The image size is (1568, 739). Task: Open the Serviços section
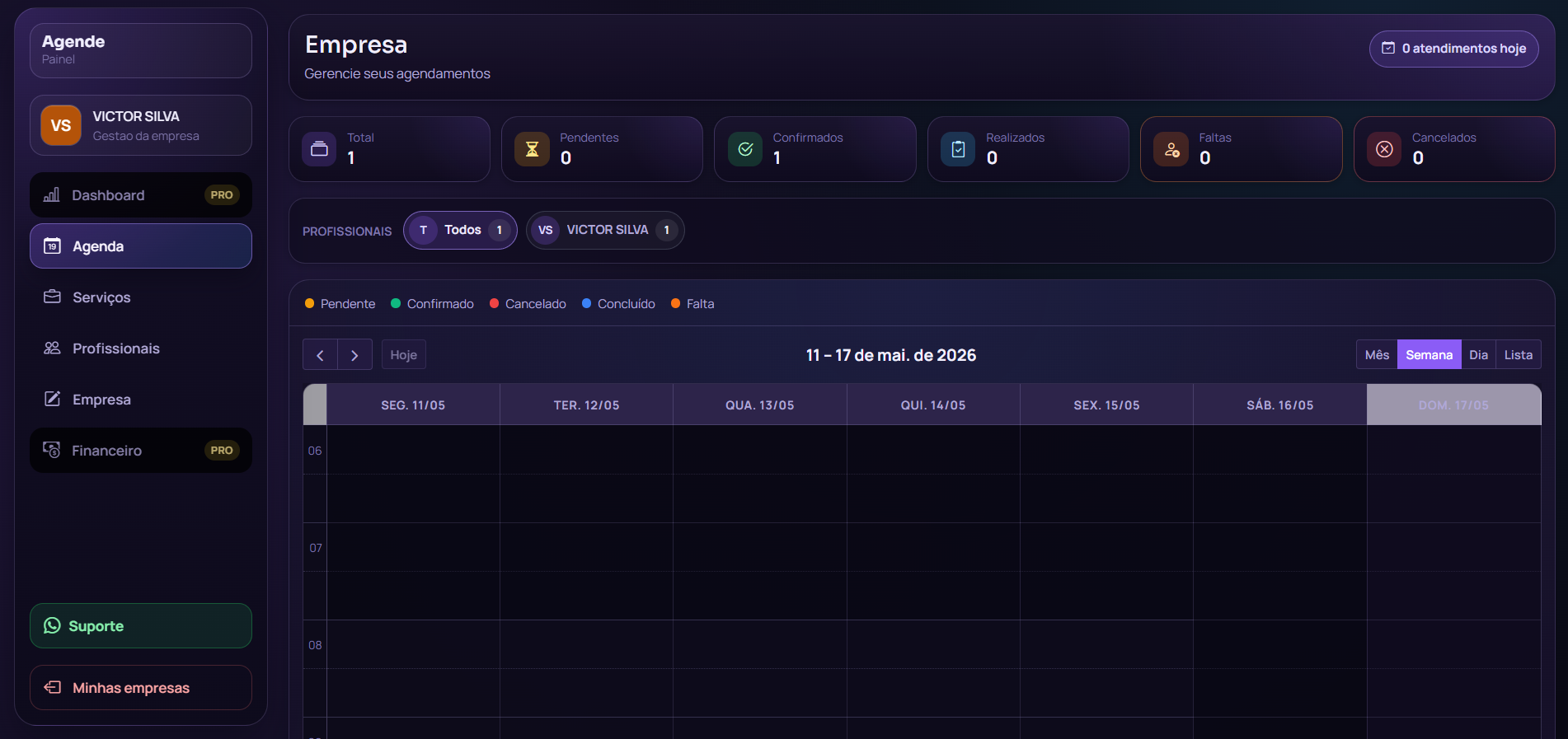pos(141,297)
